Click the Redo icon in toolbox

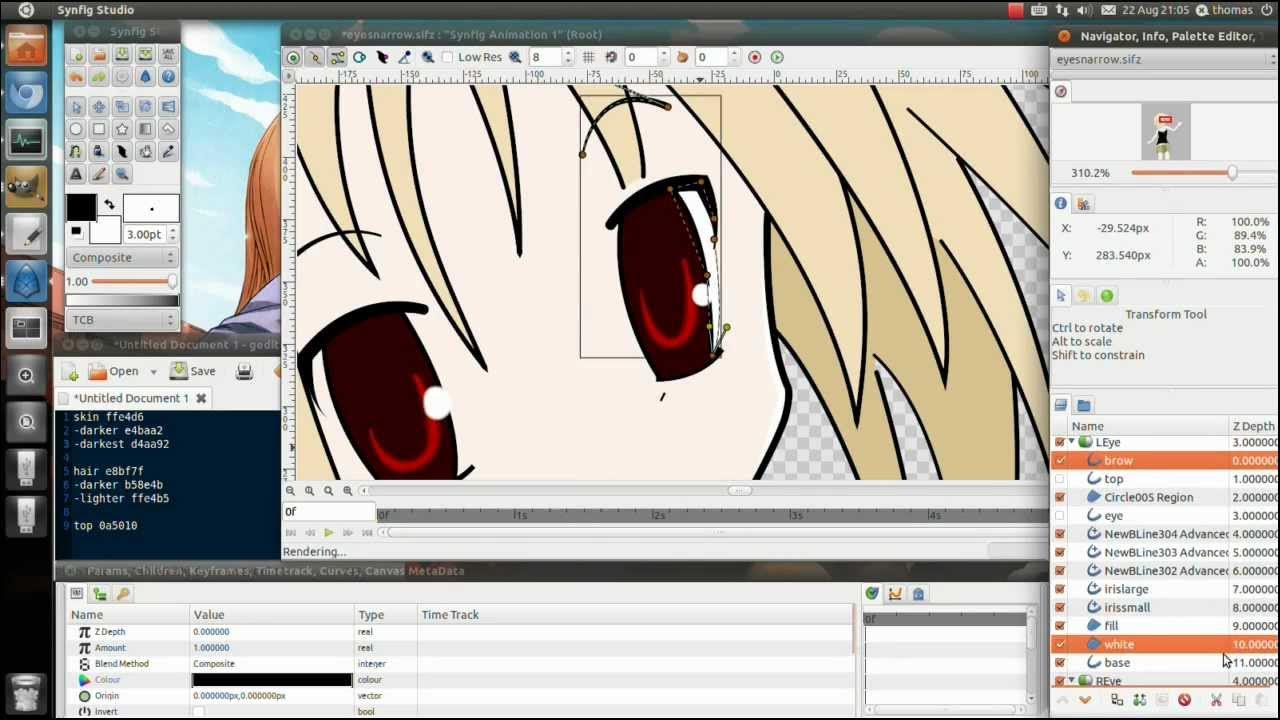99,76
